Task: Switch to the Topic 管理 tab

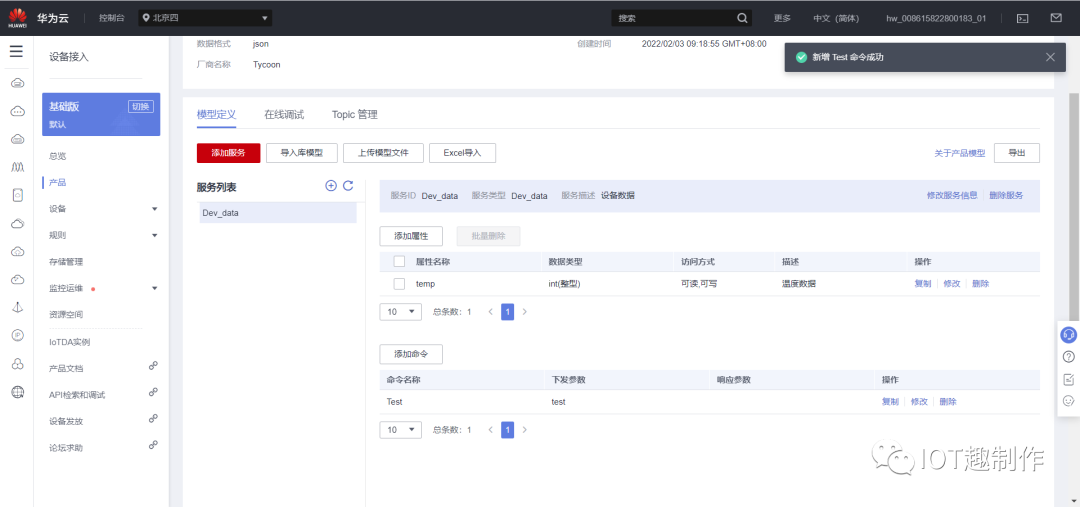Action: coord(355,114)
